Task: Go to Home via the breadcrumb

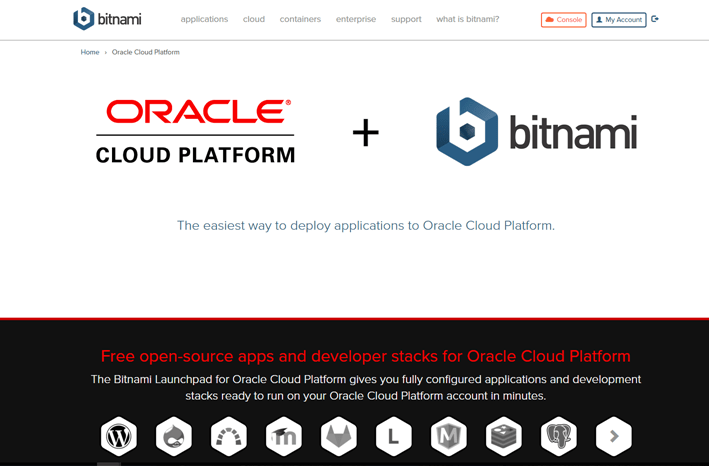Action: pyautogui.click(x=90, y=52)
